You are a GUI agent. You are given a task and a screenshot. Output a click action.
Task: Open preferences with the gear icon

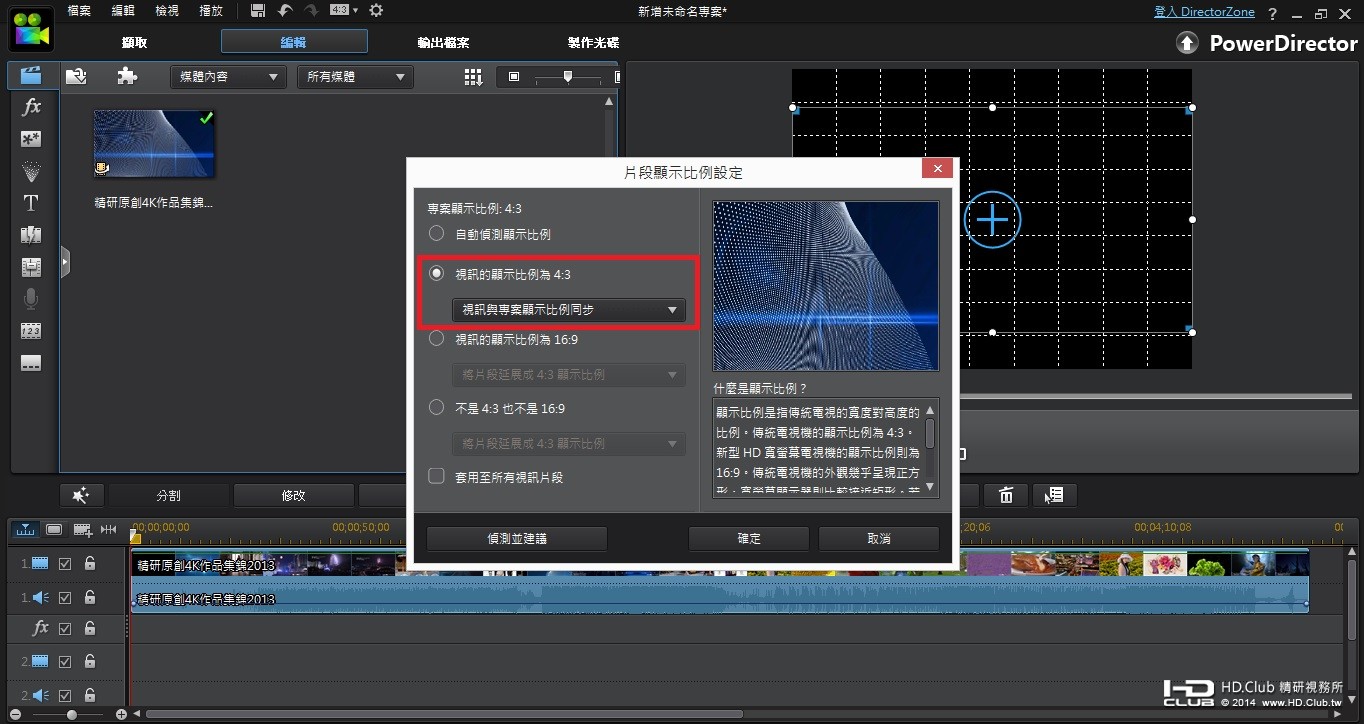pyautogui.click(x=376, y=10)
